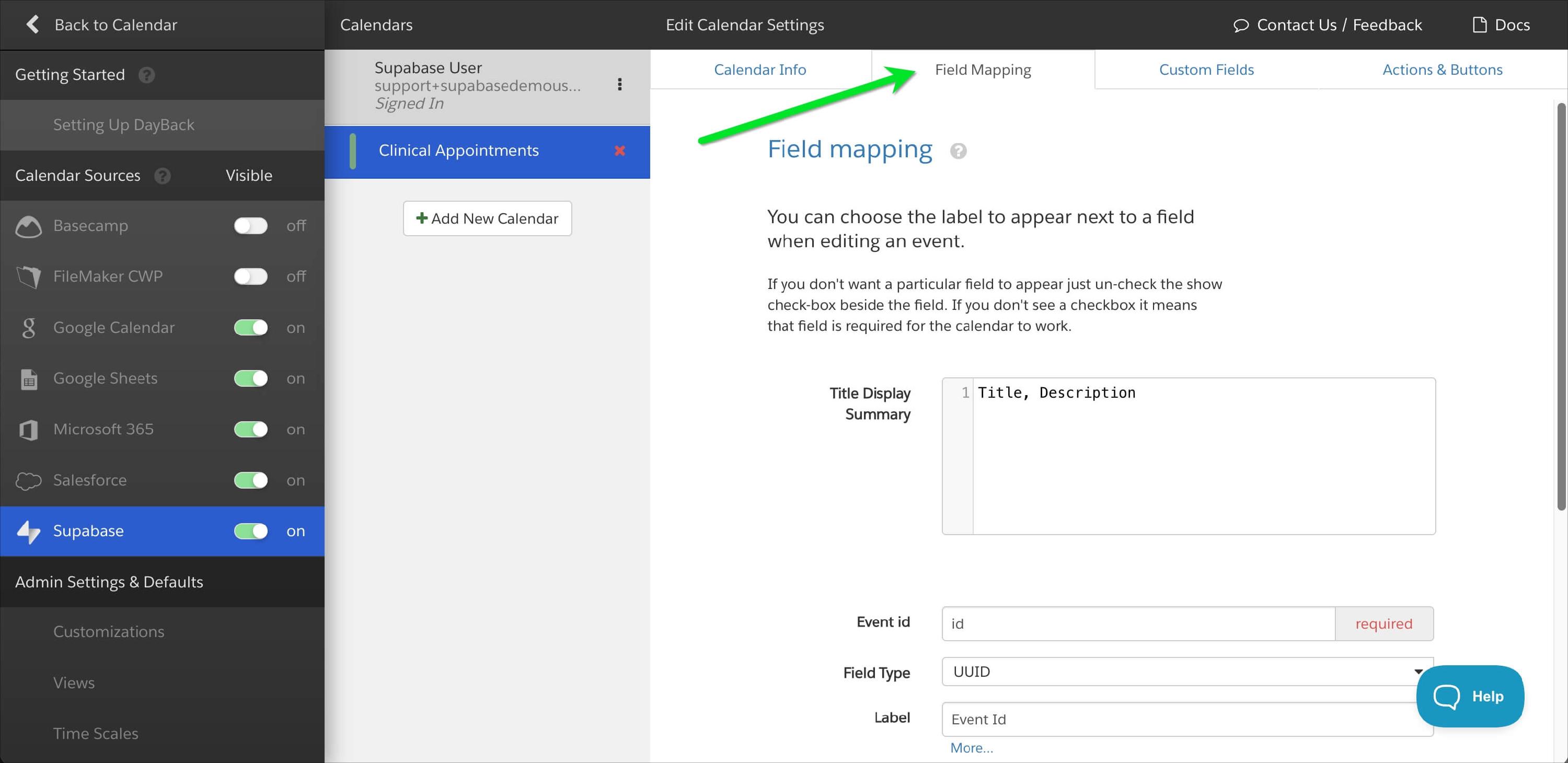The height and width of the screenshot is (763, 1568).
Task: Click the Help chat bubble icon
Action: pyautogui.click(x=1446, y=696)
